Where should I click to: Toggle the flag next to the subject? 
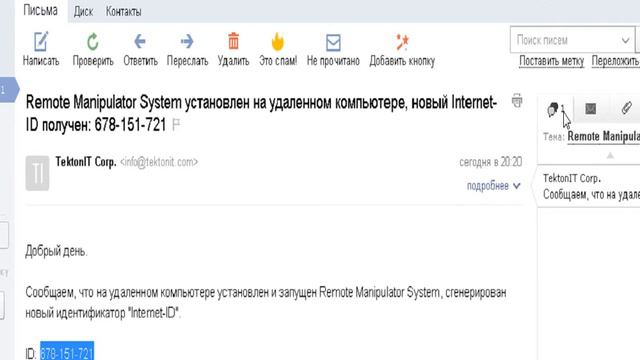click(x=176, y=124)
